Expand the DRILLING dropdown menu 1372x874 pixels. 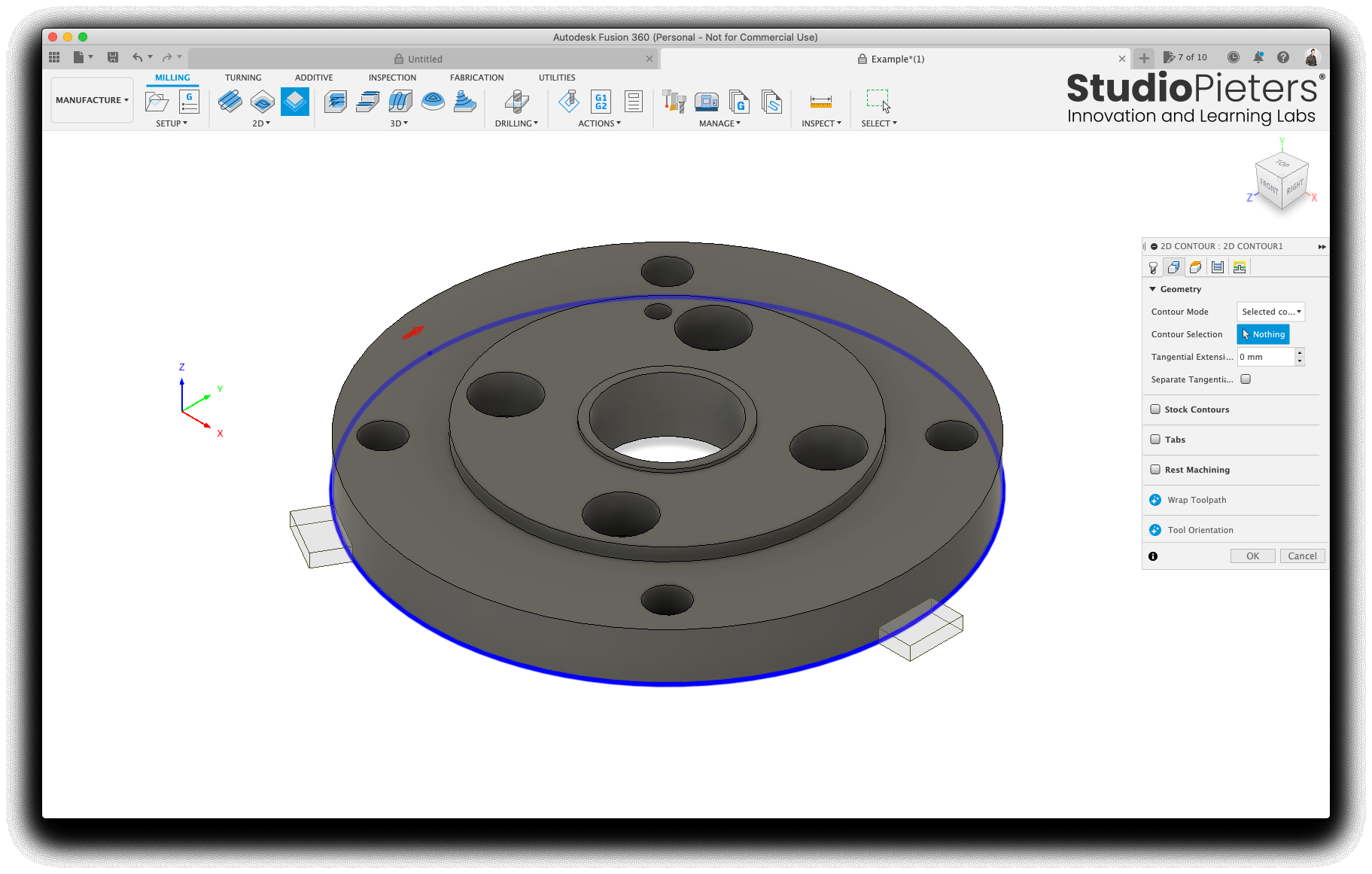516,123
